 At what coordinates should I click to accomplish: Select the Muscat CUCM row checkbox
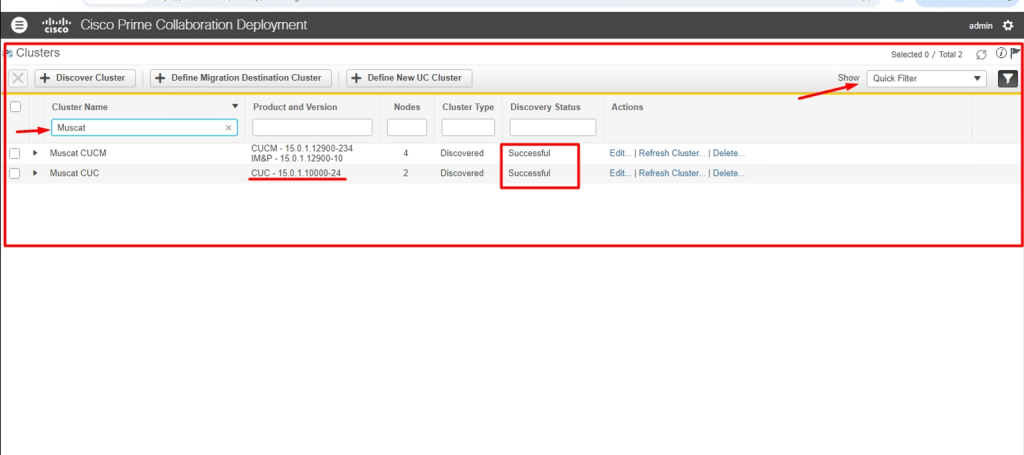click(15, 153)
